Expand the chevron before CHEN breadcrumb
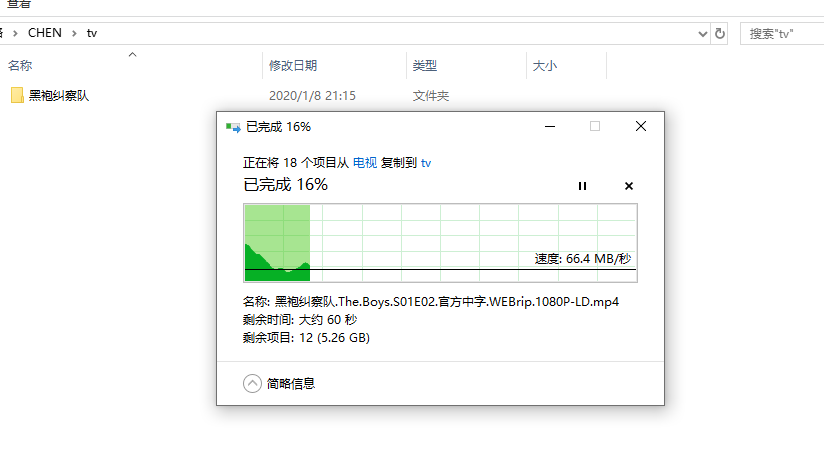Viewport: 824px width, 450px height. click(15, 33)
